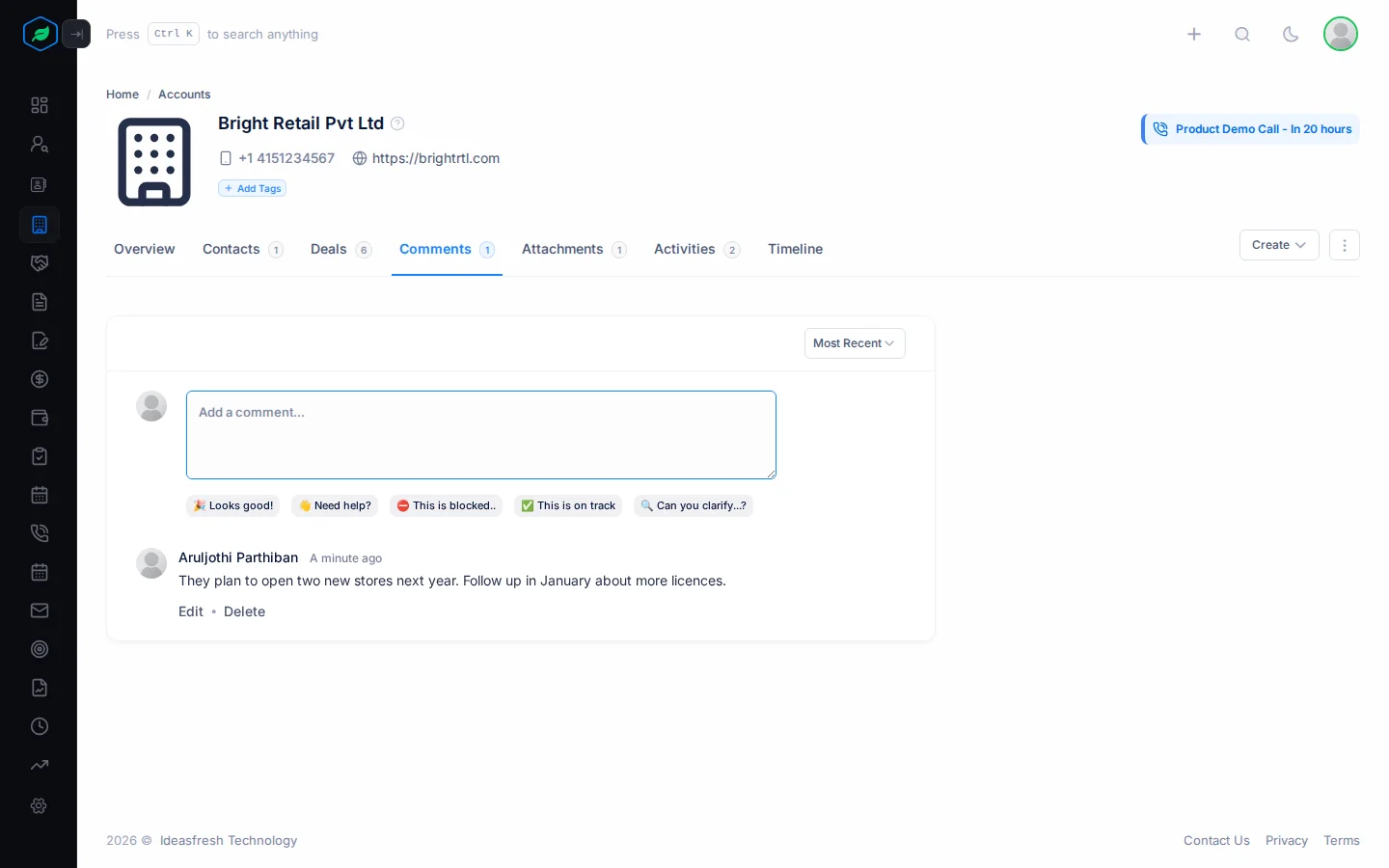Viewport: 1389px width, 868px height.
Task: Open the three-dot more options menu
Action: tap(1345, 245)
